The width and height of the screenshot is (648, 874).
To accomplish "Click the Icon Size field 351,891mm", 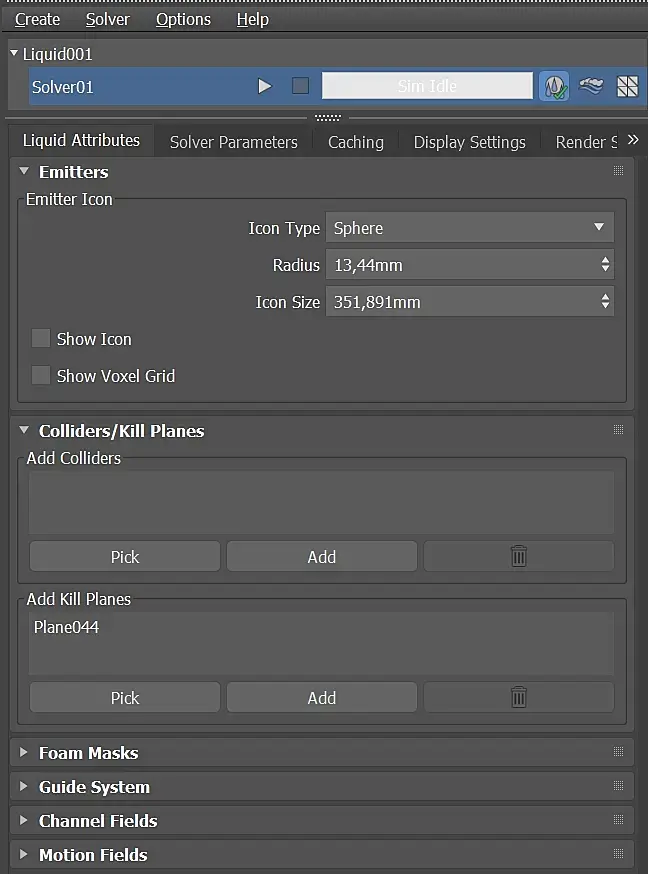I will tap(470, 301).
